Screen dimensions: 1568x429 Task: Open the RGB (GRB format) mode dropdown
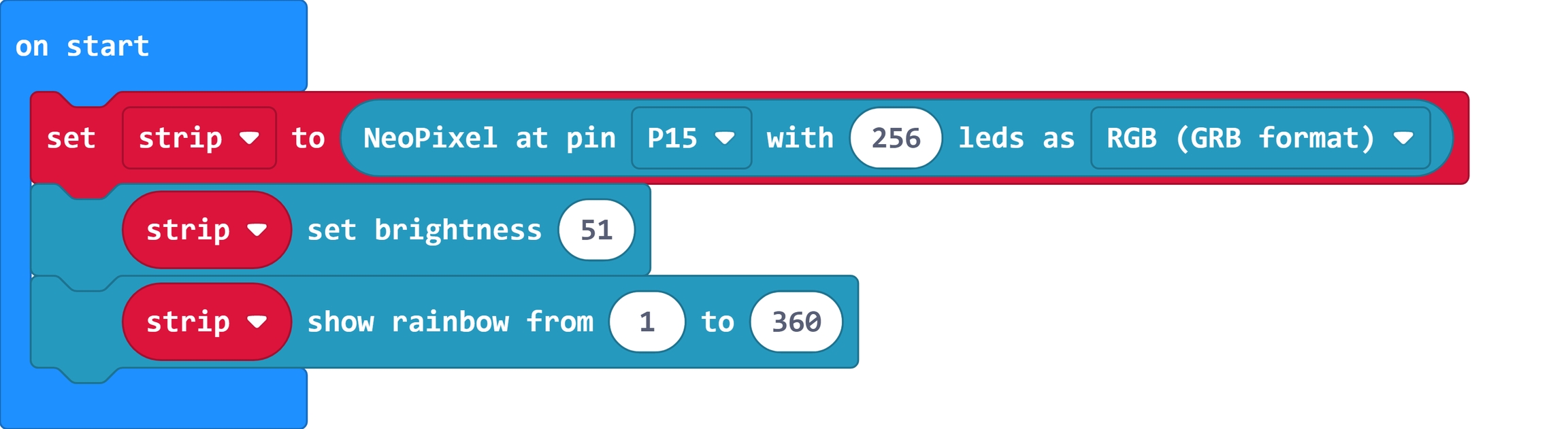click(x=1260, y=138)
